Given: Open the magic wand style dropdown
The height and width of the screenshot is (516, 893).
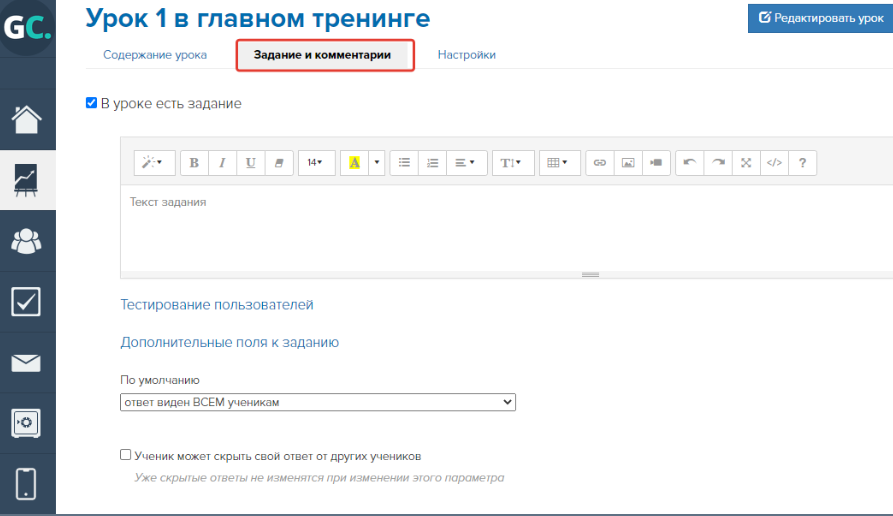Looking at the screenshot, I should (x=154, y=163).
